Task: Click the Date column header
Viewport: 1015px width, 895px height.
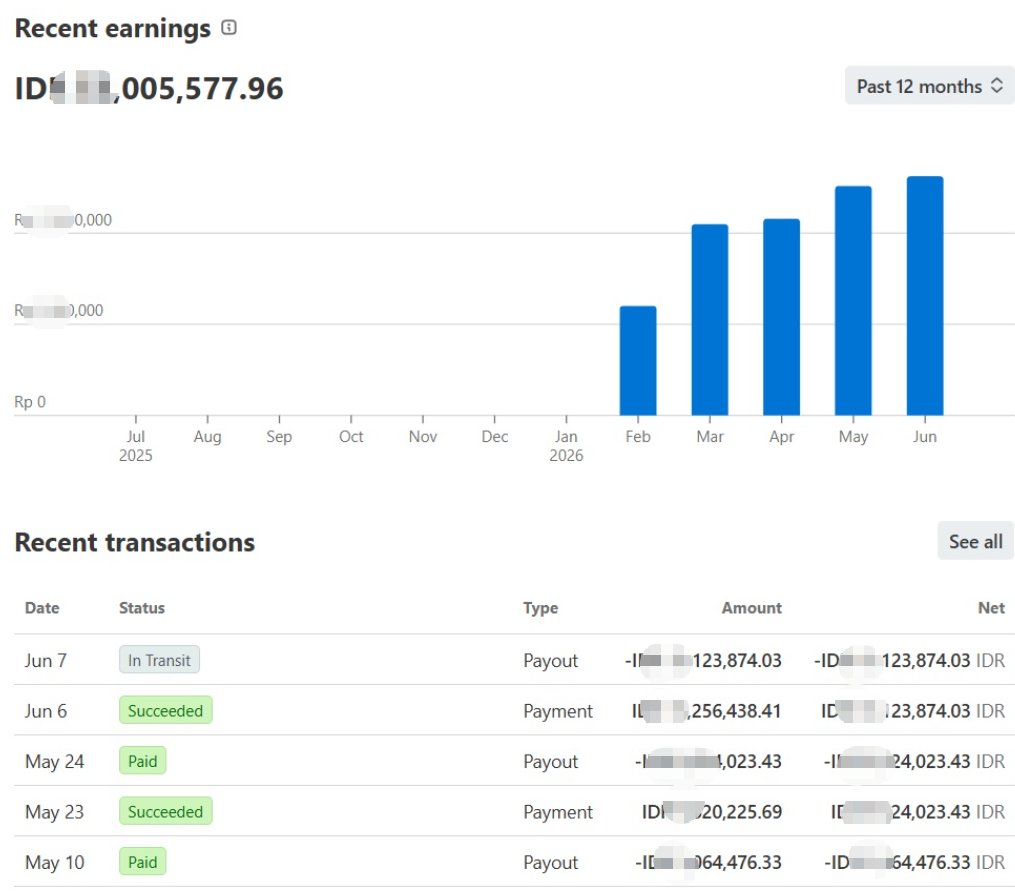Action: point(42,608)
